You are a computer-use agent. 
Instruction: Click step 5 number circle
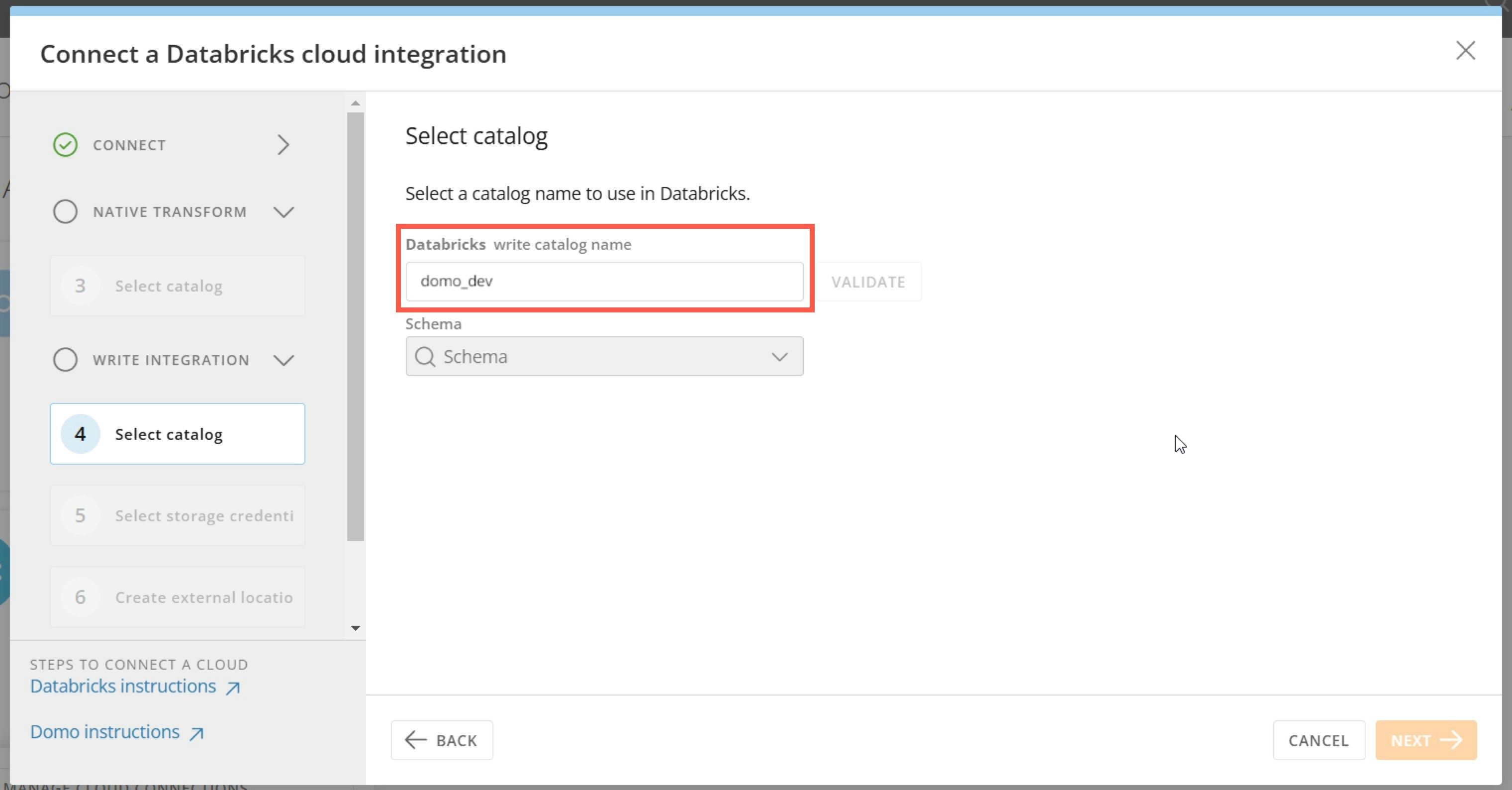(81, 516)
